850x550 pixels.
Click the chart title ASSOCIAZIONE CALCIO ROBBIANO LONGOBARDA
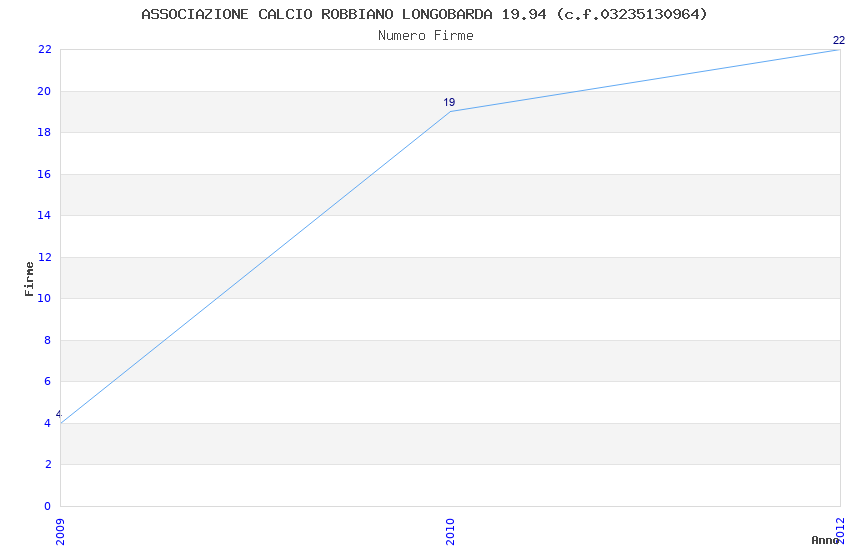[424, 14]
